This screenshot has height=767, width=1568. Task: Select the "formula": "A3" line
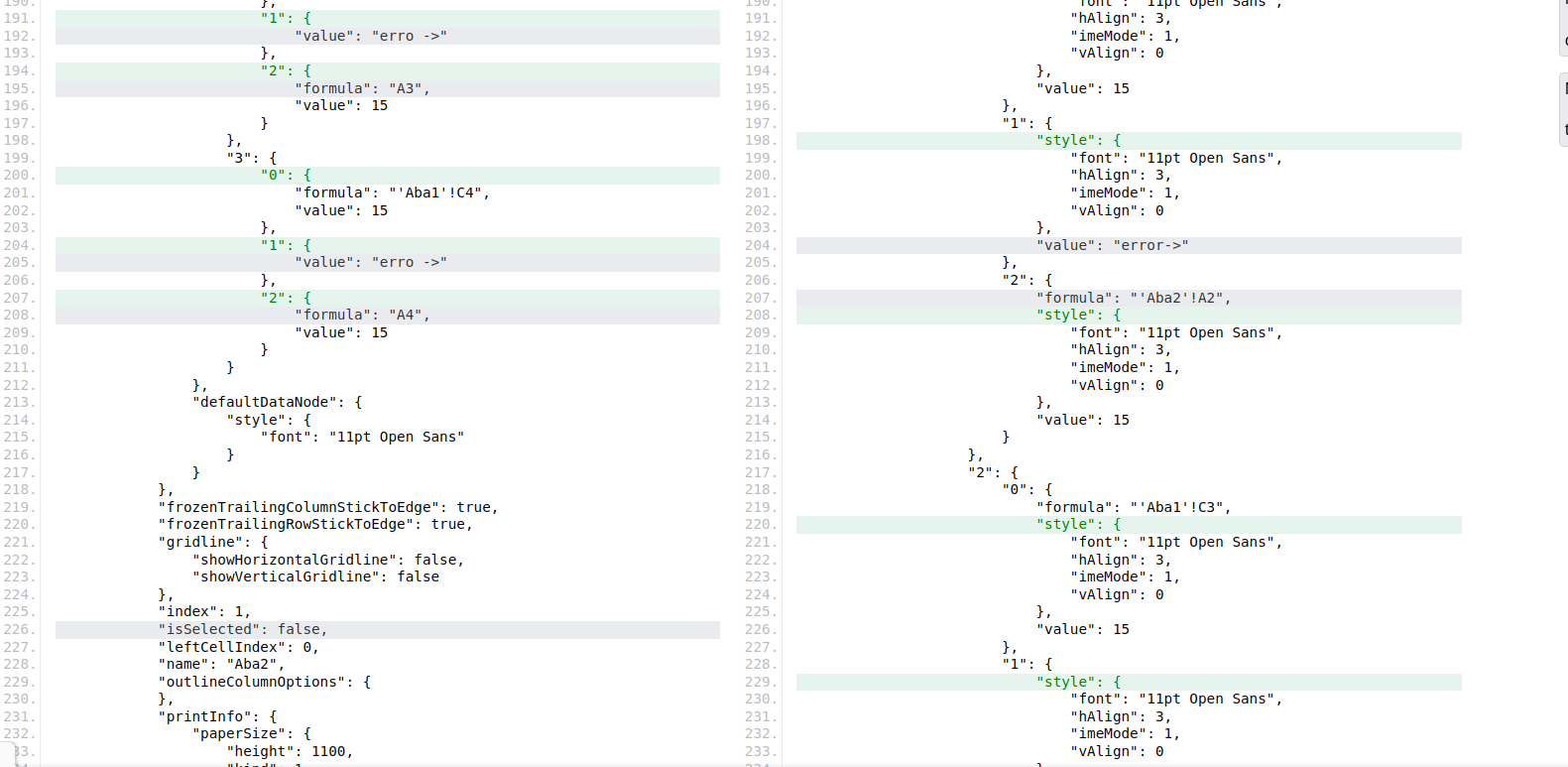[362, 88]
